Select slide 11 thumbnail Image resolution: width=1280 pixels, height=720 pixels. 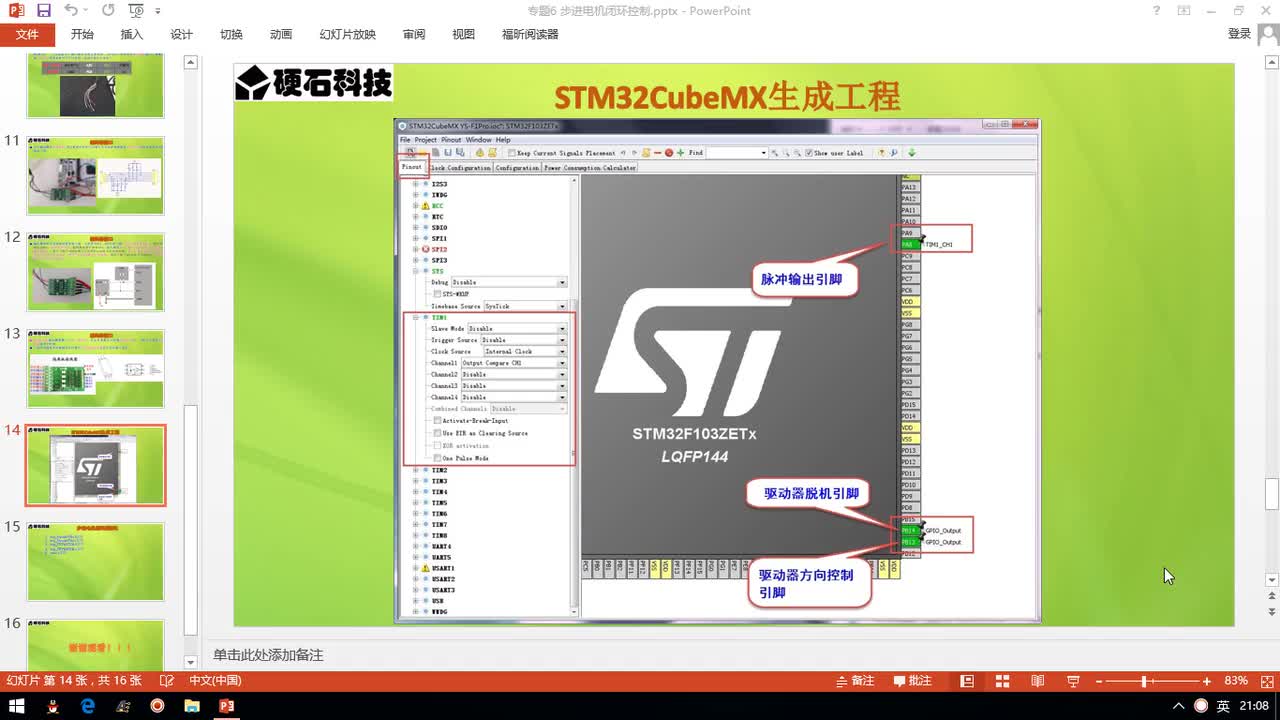95,176
